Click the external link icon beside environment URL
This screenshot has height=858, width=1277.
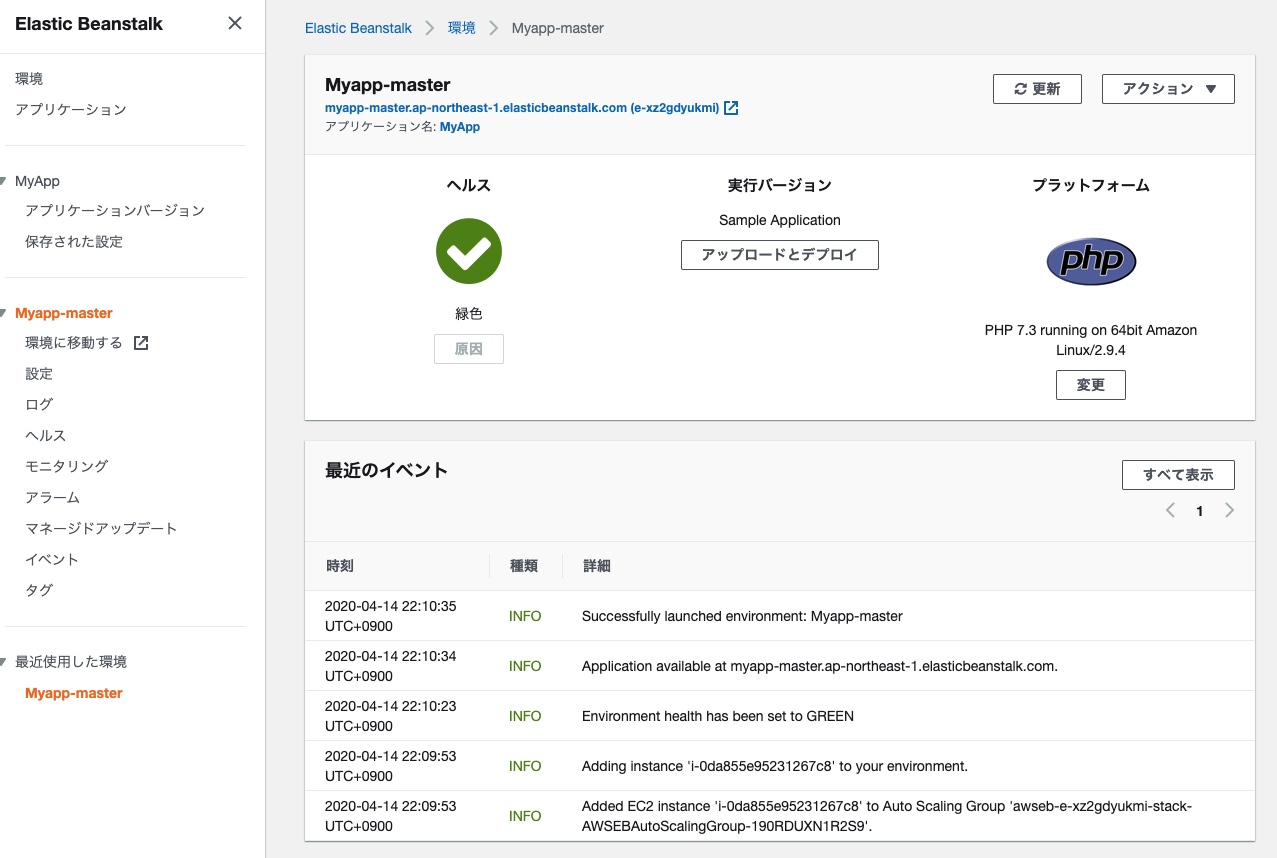[731, 108]
